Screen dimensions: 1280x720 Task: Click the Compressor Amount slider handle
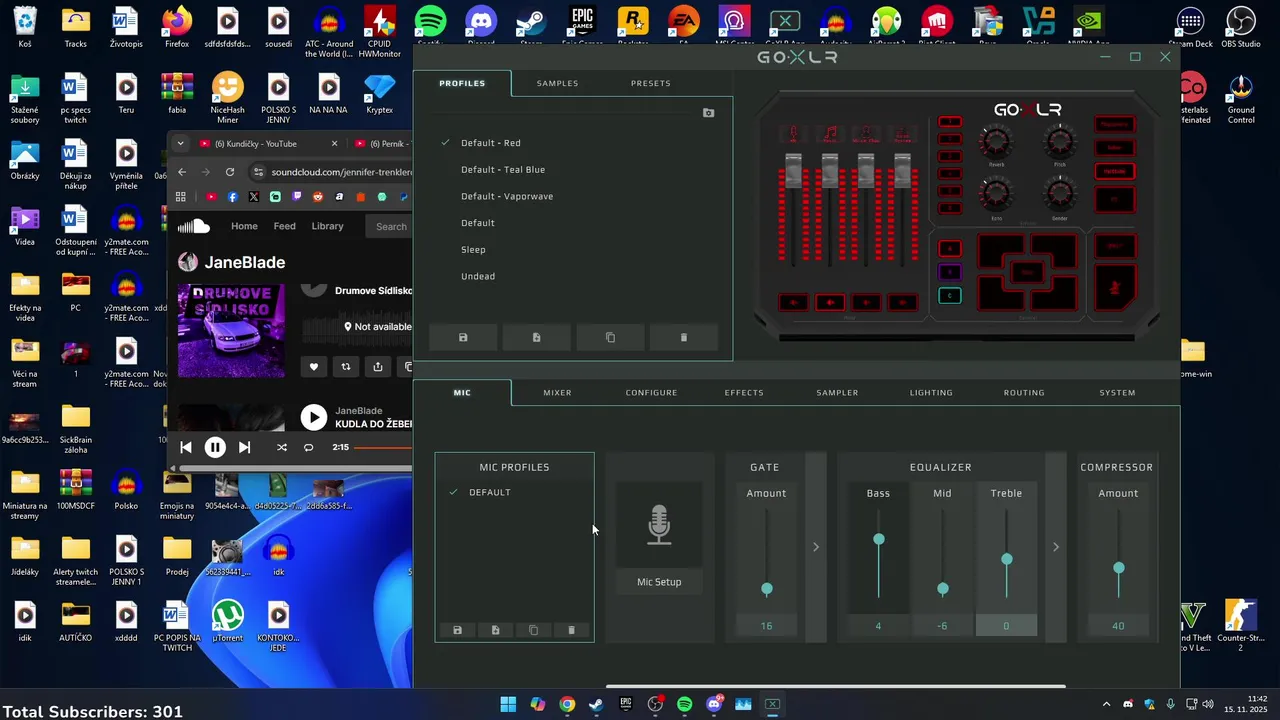coord(1119,568)
